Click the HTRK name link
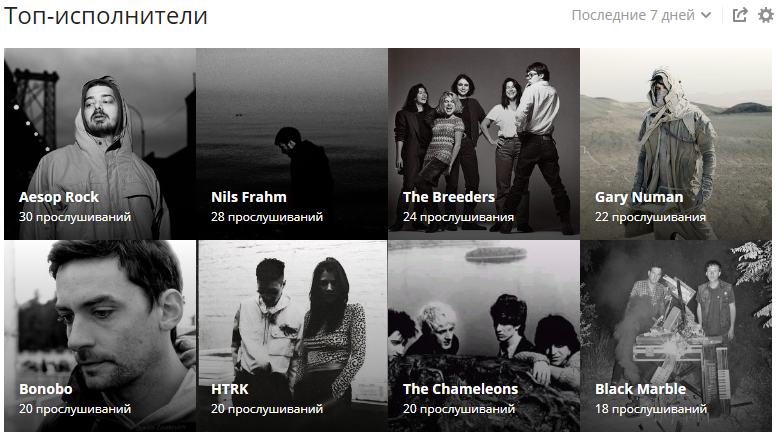776x442 pixels. coord(230,389)
